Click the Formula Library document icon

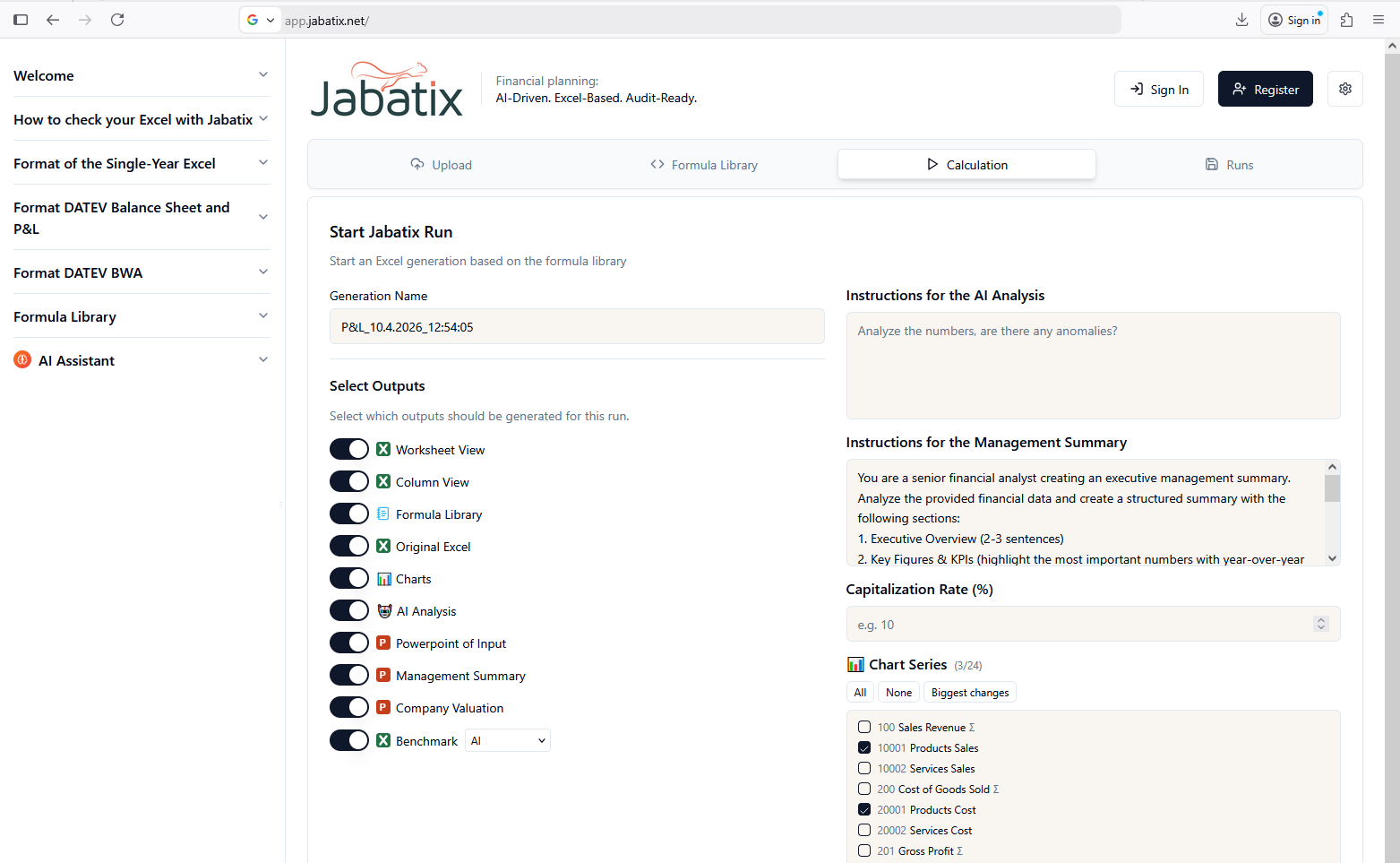(x=382, y=513)
